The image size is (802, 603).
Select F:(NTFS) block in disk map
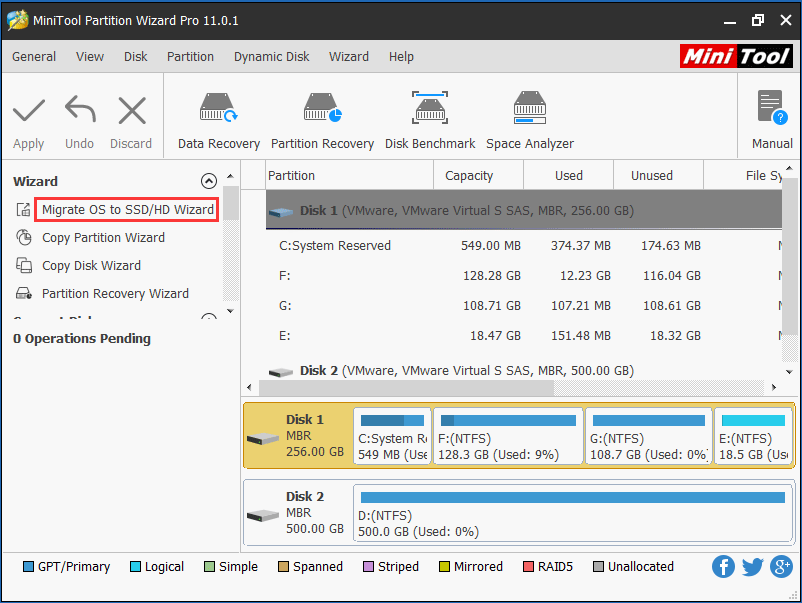click(508, 436)
